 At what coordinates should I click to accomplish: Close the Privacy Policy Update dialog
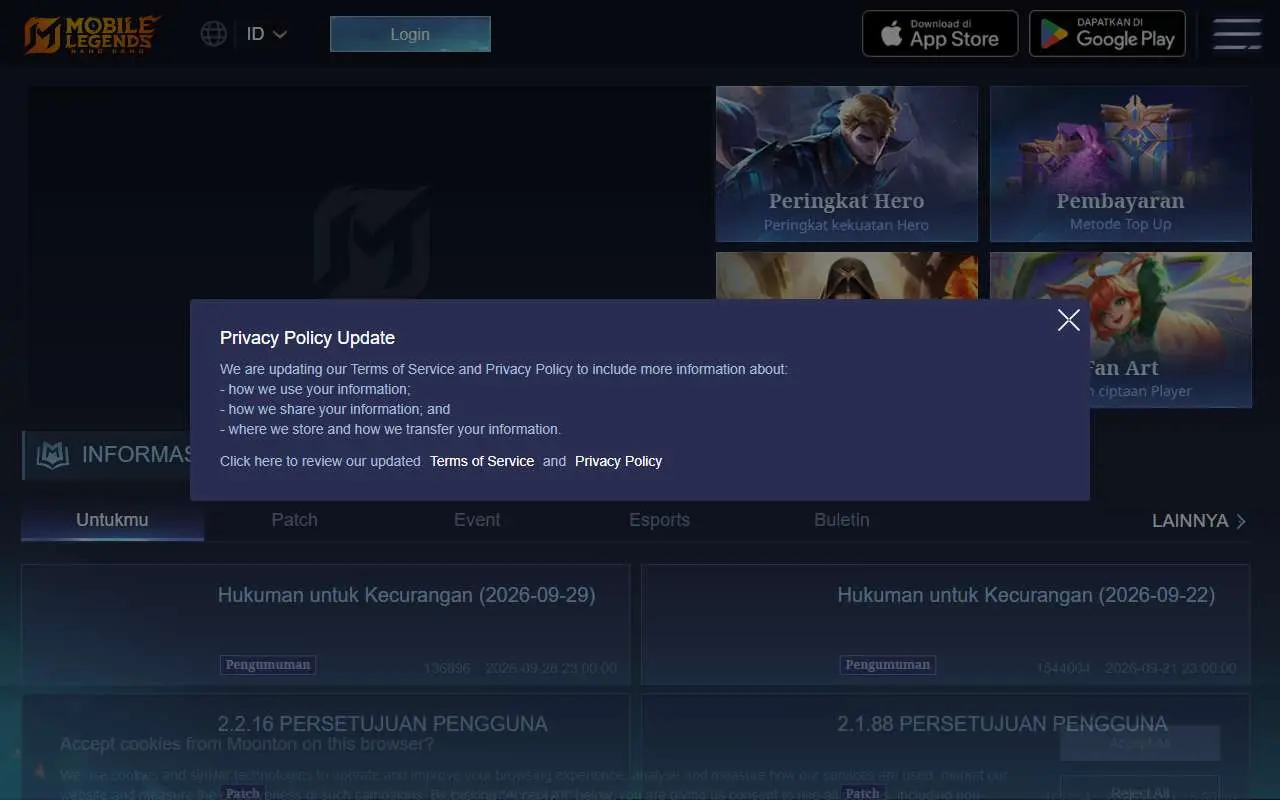pos(1068,320)
